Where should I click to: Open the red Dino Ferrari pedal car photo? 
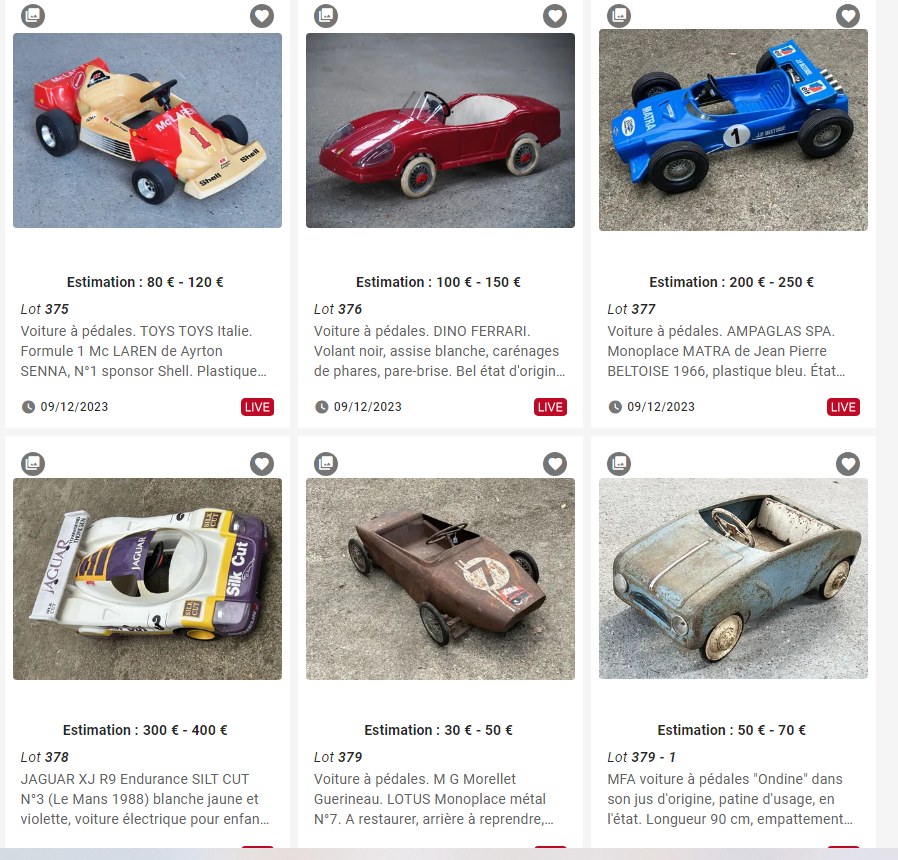pyautogui.click(x=440, y=131)
